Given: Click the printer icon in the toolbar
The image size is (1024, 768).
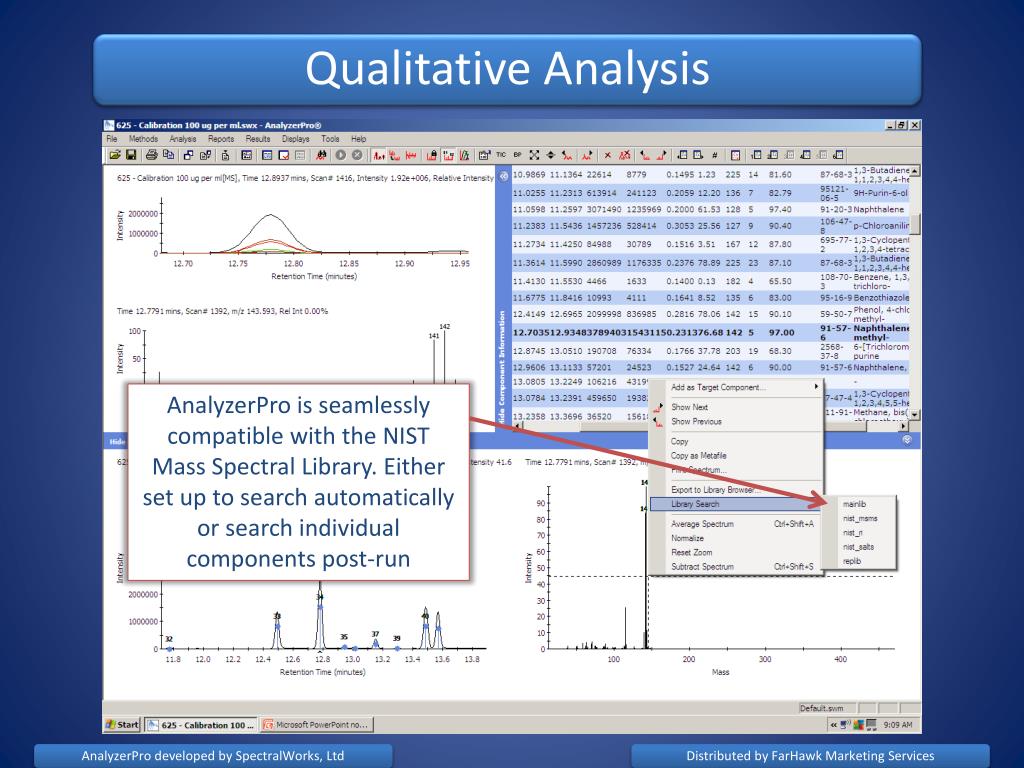Looking at the screenshot, I should click(152, 155).
